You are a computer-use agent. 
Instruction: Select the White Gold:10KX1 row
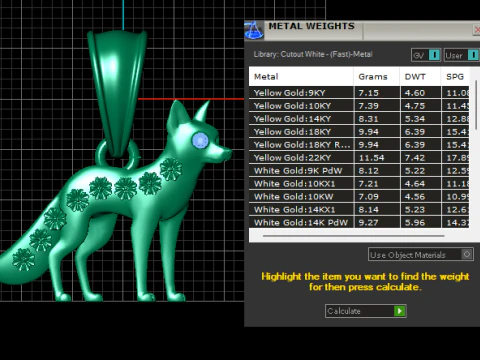(x=359, y=184)
